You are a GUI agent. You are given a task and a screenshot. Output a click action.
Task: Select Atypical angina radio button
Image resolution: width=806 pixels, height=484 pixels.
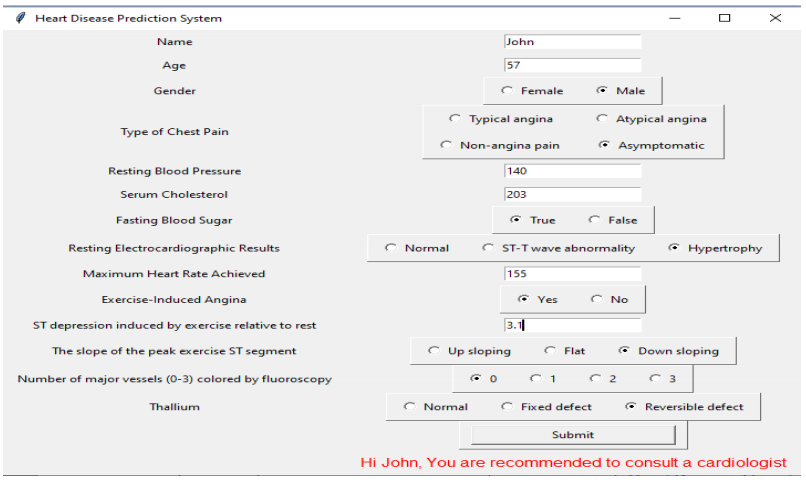click(x=602, y=118)
